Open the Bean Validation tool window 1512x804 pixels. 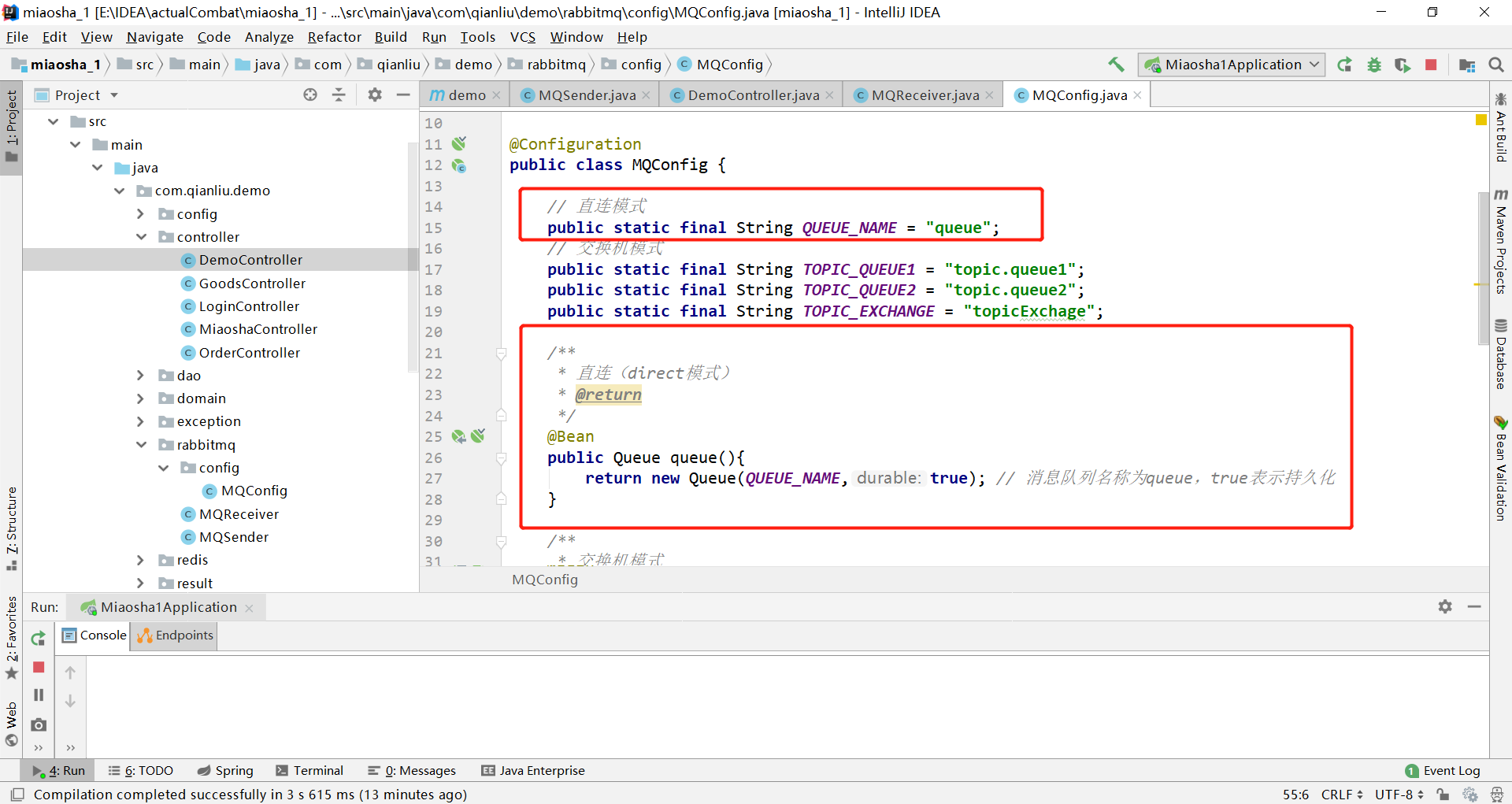(1501, 468)
